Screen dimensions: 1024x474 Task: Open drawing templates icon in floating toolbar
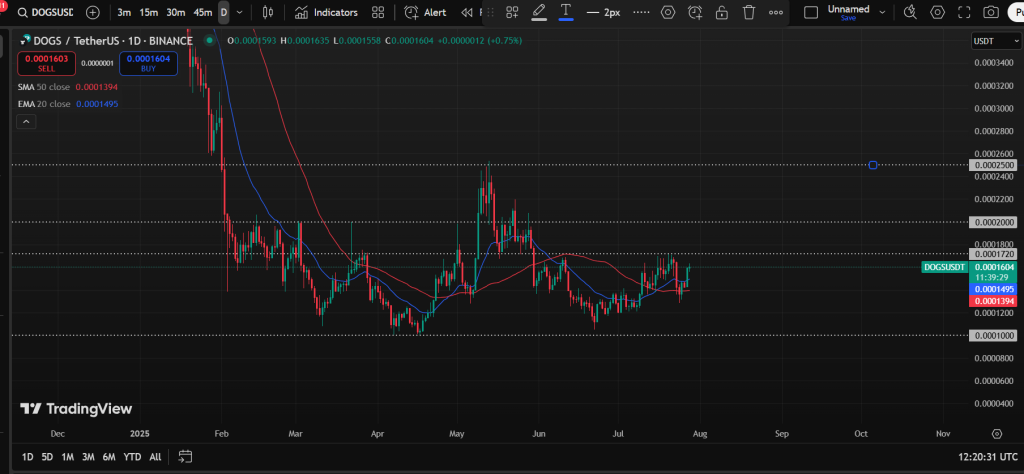[512, 12]
